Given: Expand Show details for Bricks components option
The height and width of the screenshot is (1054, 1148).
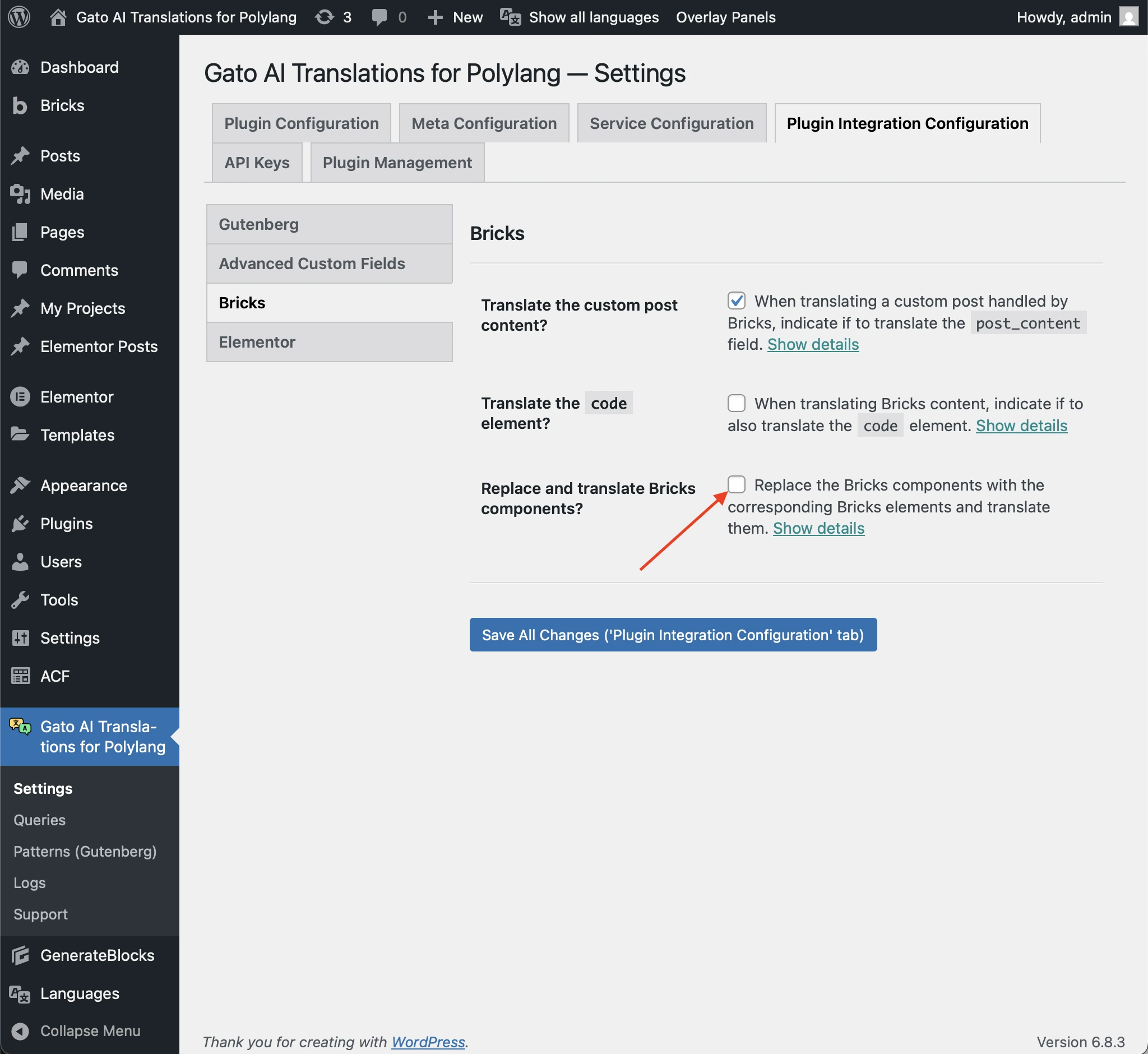Looking at the screenshot, I should pyautogui.click(x=818, y=528).
